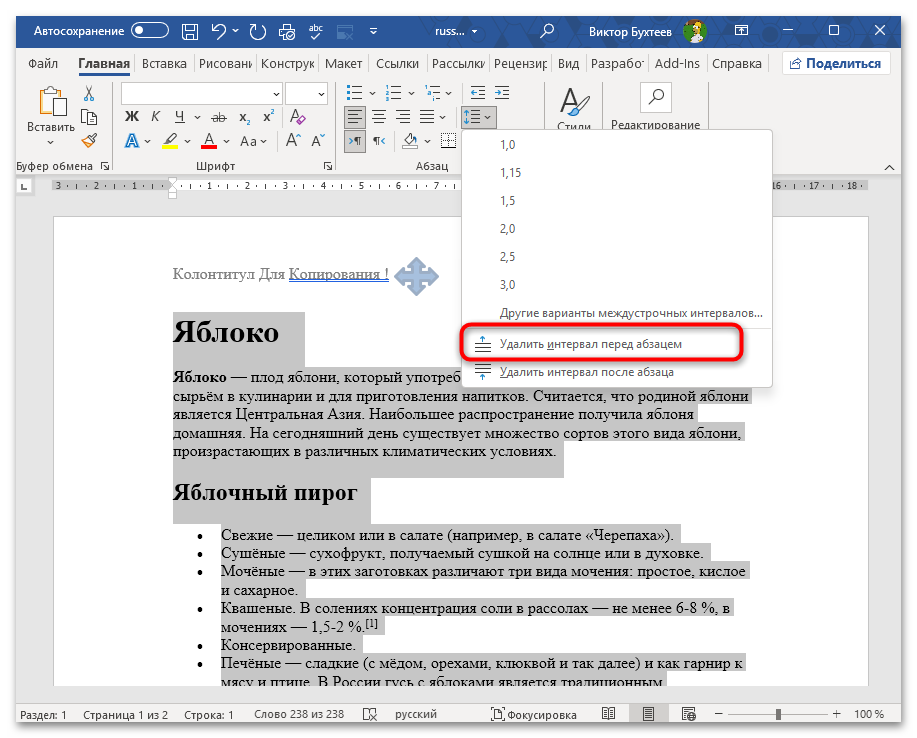Choose line spacing 1,15

point(617,173)
